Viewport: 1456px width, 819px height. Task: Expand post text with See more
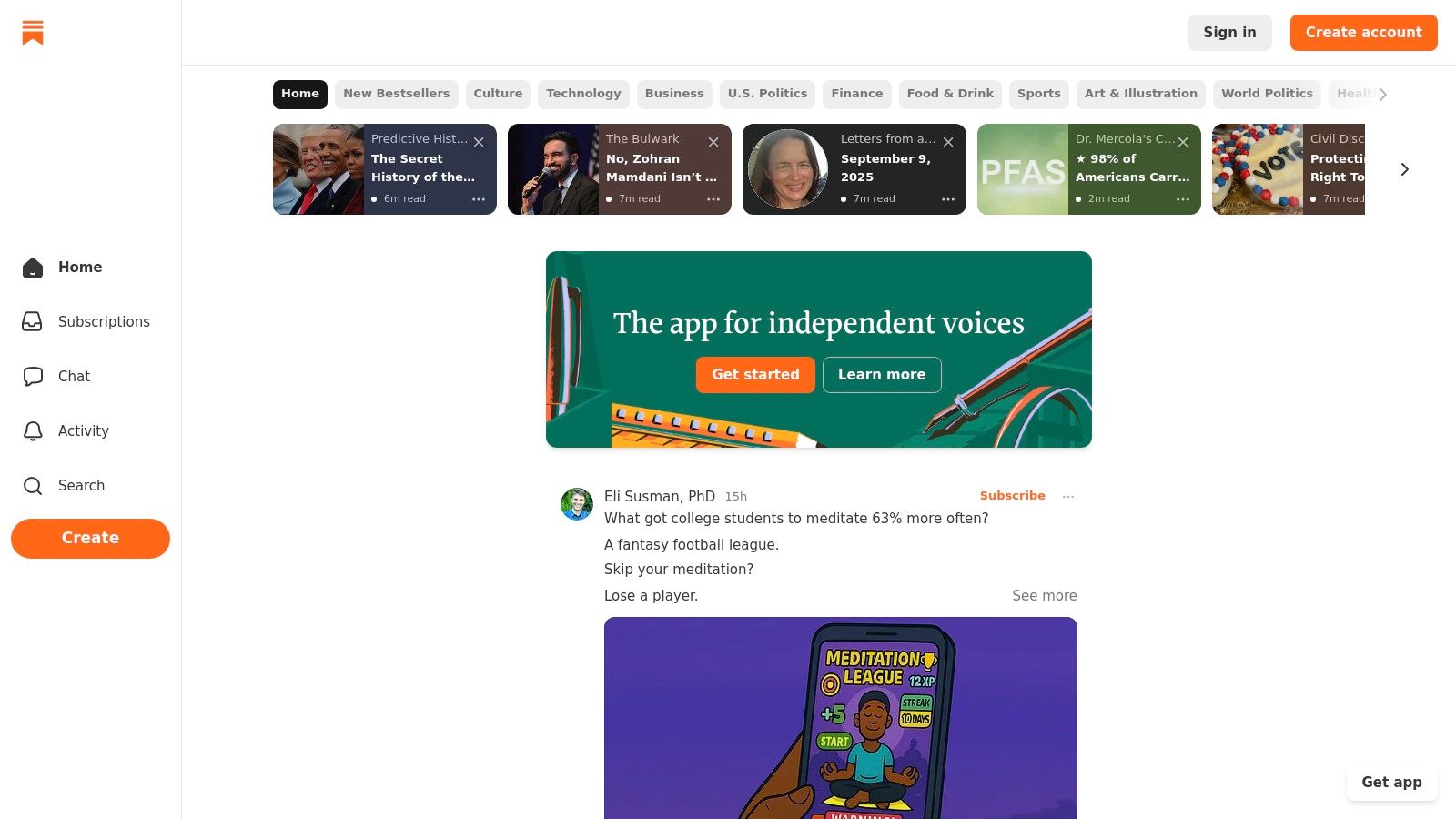pos(1045,596)
